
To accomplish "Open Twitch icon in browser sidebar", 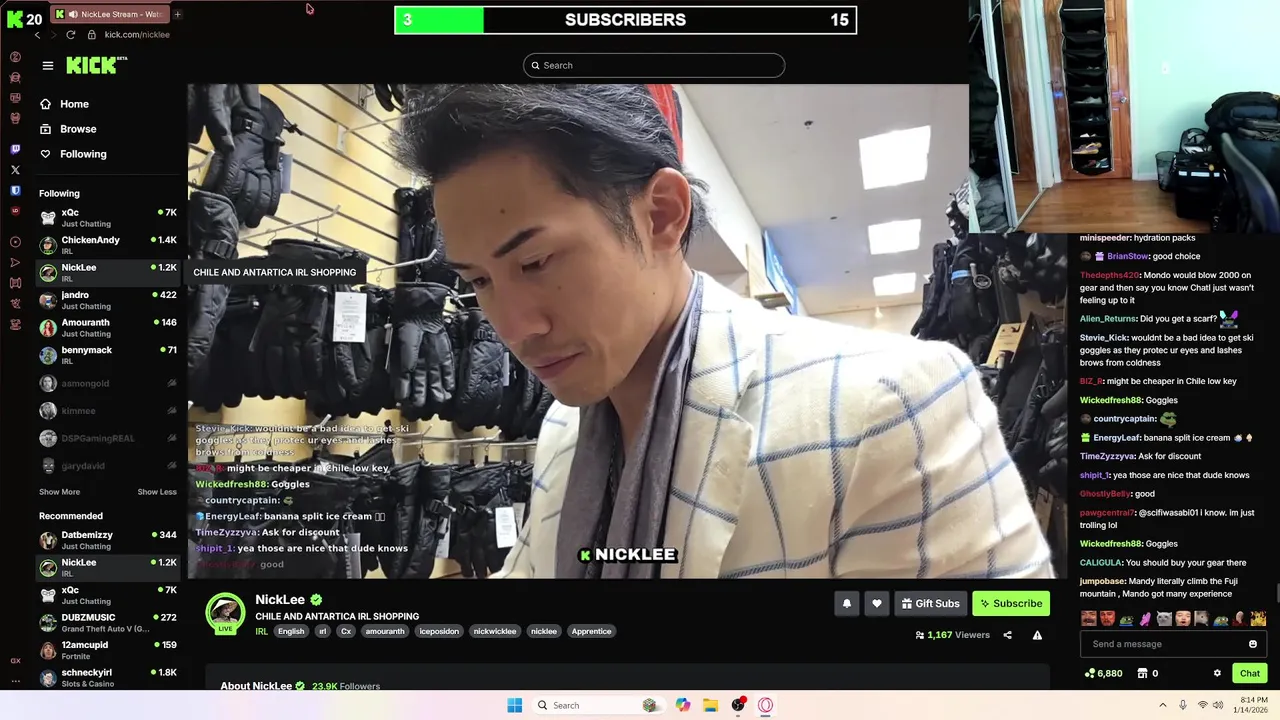I will 15,149.
